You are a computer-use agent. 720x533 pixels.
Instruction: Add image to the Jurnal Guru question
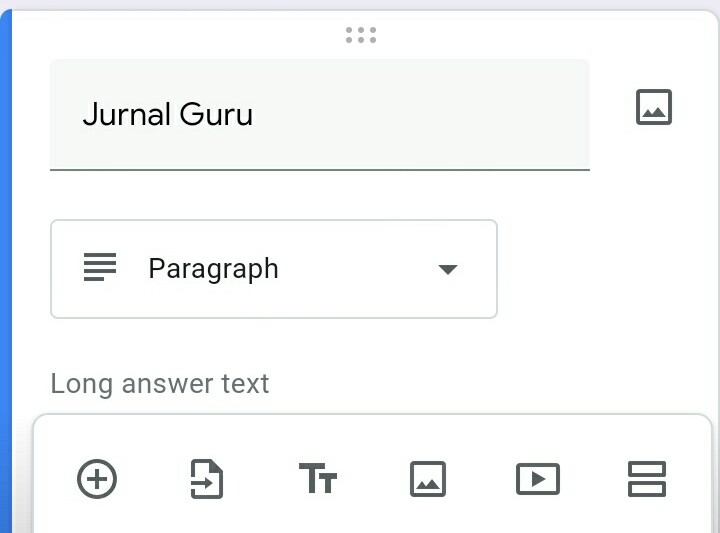tap(654, 107)
